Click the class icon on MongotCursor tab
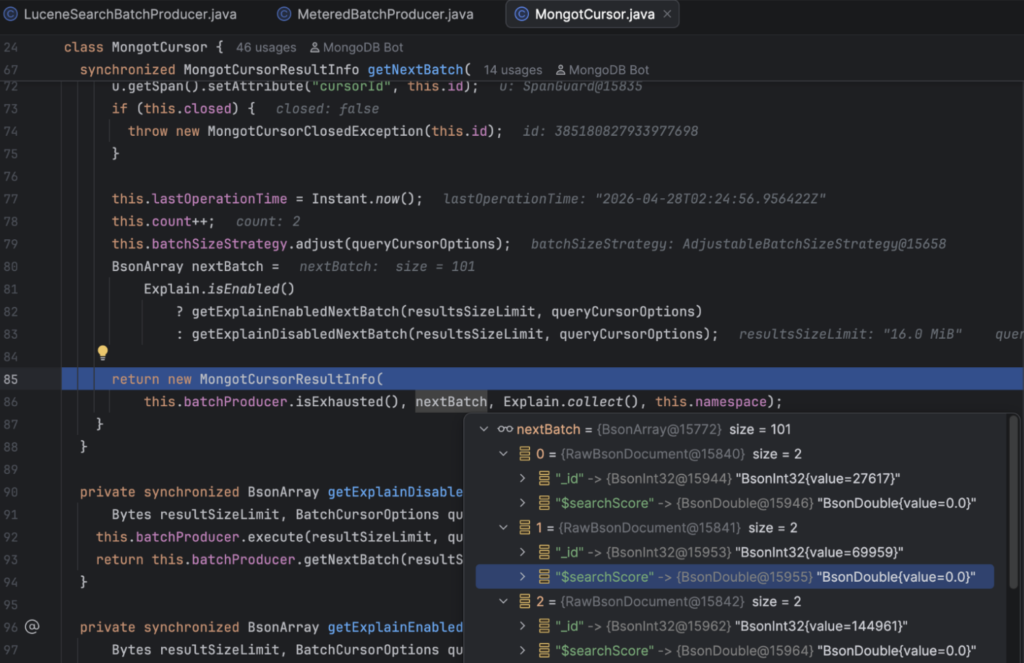This screenshot has width=1024, height=663. click(522, 14)
